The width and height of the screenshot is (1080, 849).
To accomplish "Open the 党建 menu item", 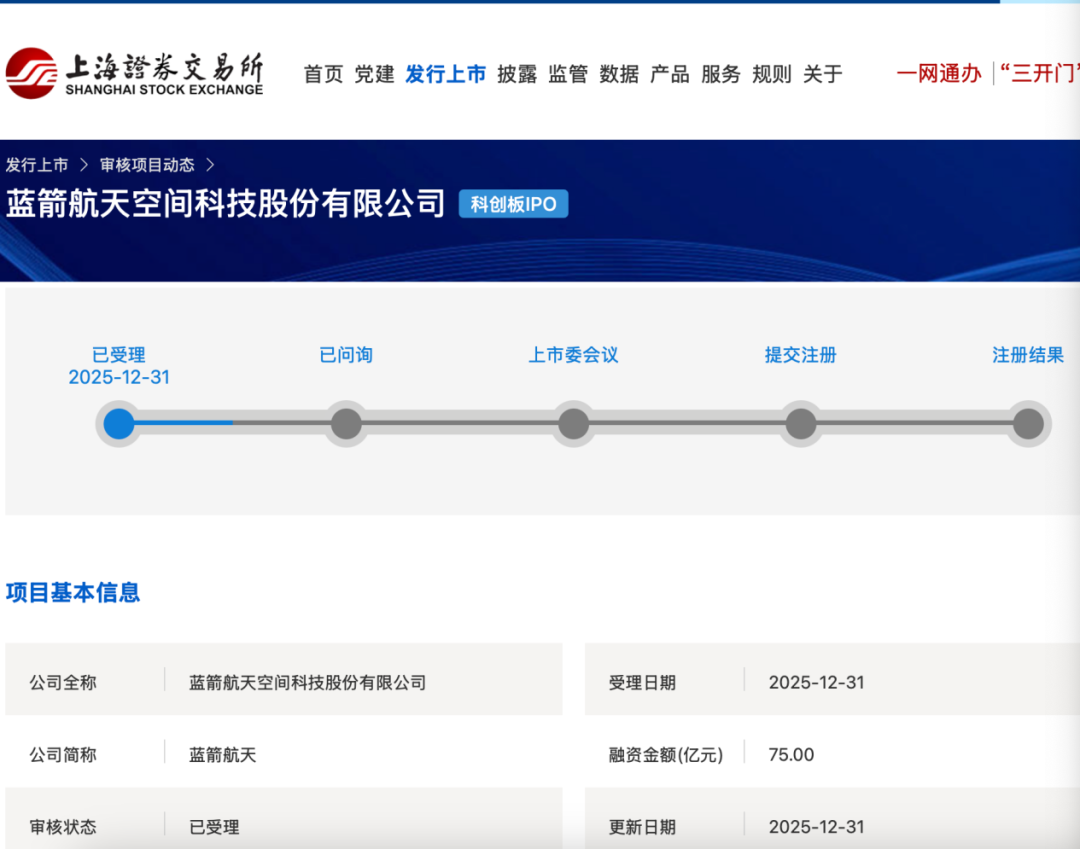I will point(374,74).
